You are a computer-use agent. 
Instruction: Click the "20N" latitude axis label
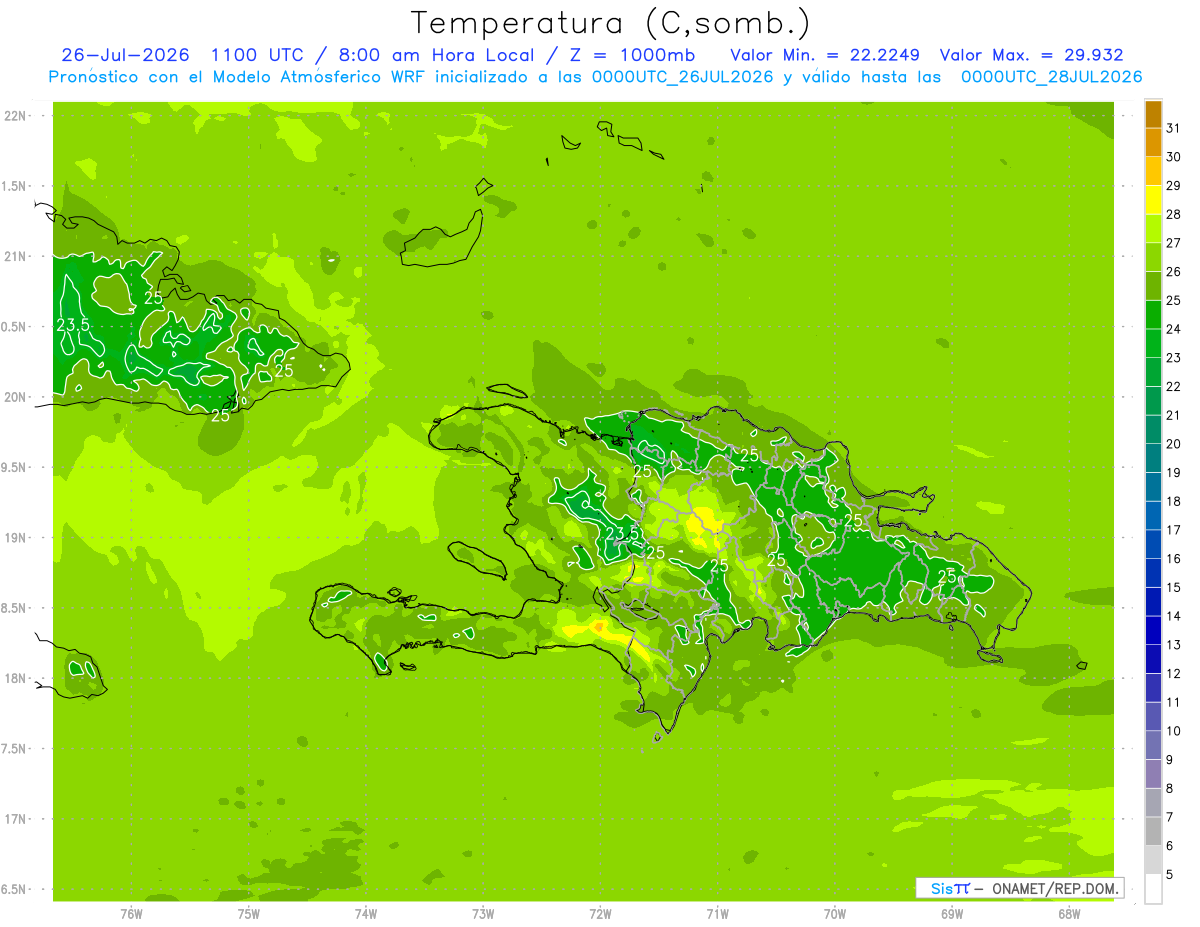[17, 397]
